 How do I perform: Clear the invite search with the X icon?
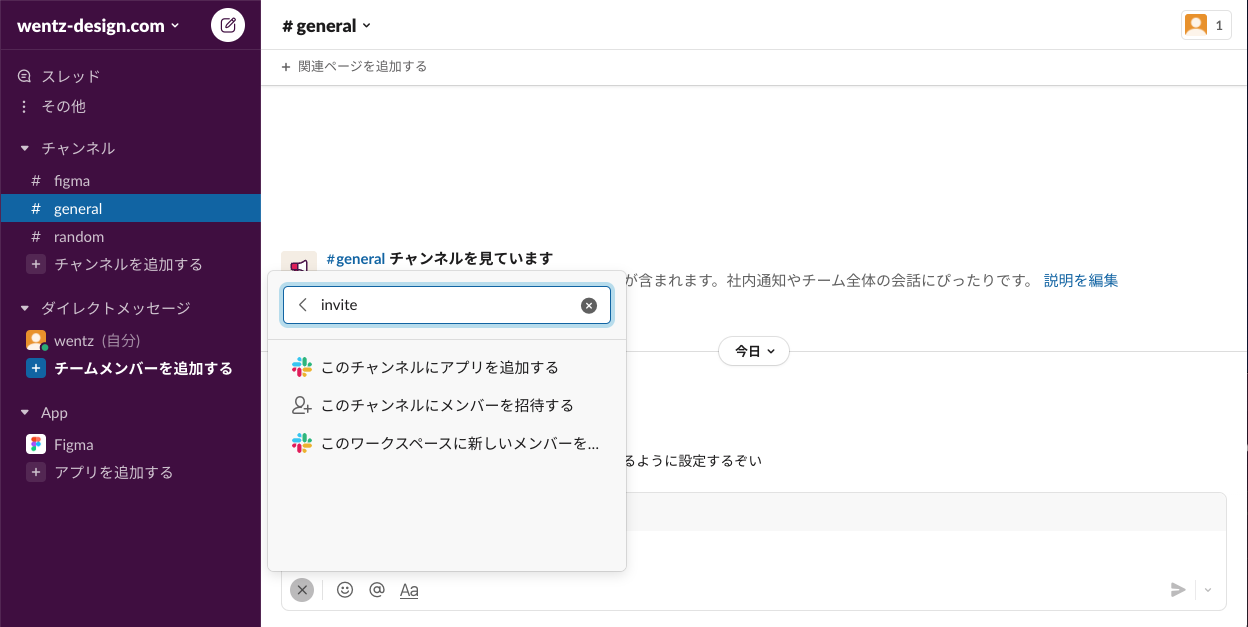click(x=589, y=305)
